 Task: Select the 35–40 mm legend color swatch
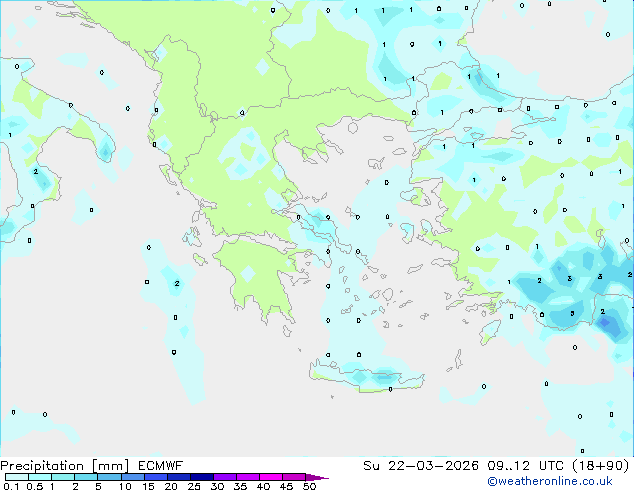click(x=248, y=477)
